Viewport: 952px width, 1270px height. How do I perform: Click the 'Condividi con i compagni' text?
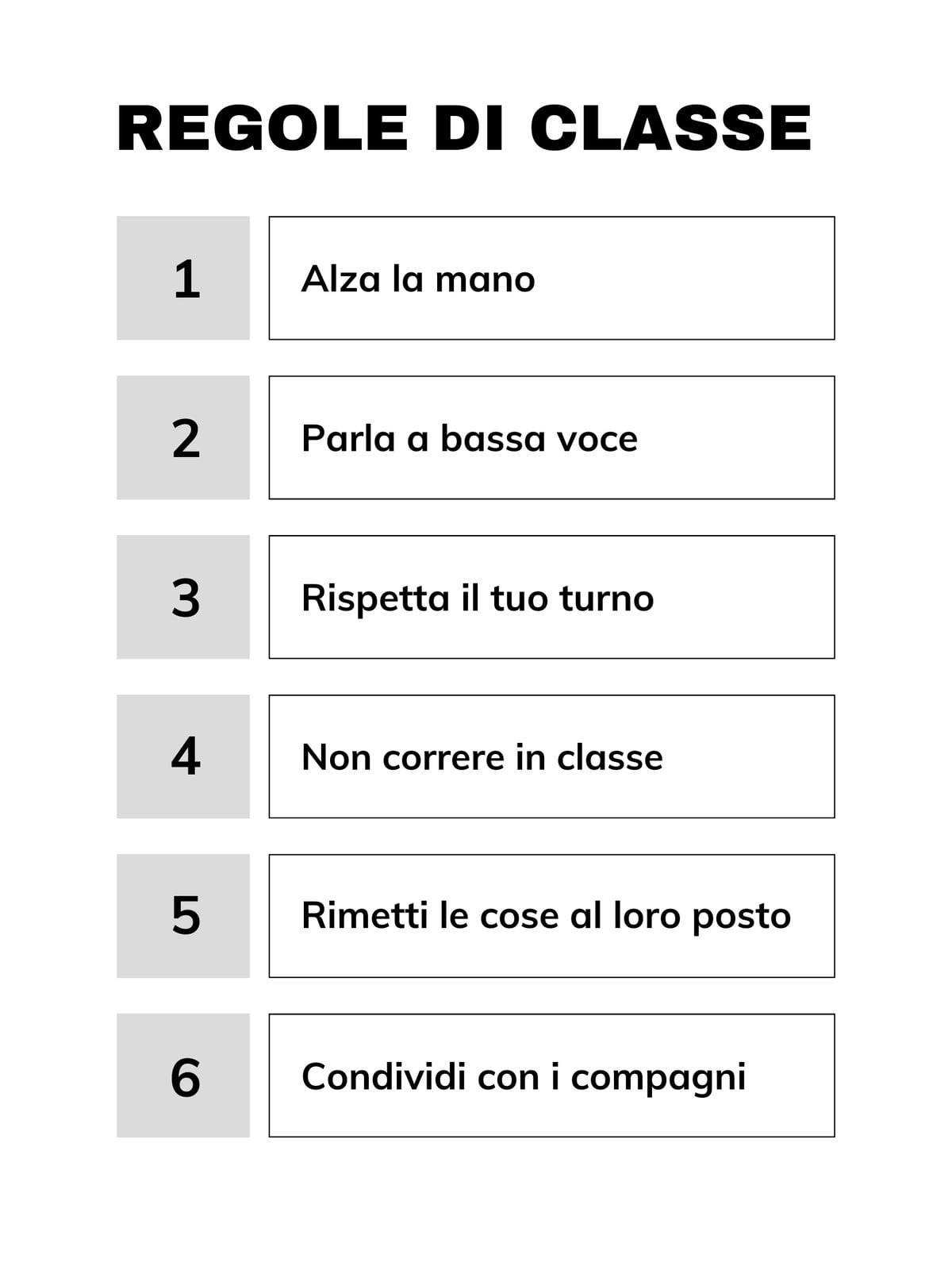coord(524,1078)
